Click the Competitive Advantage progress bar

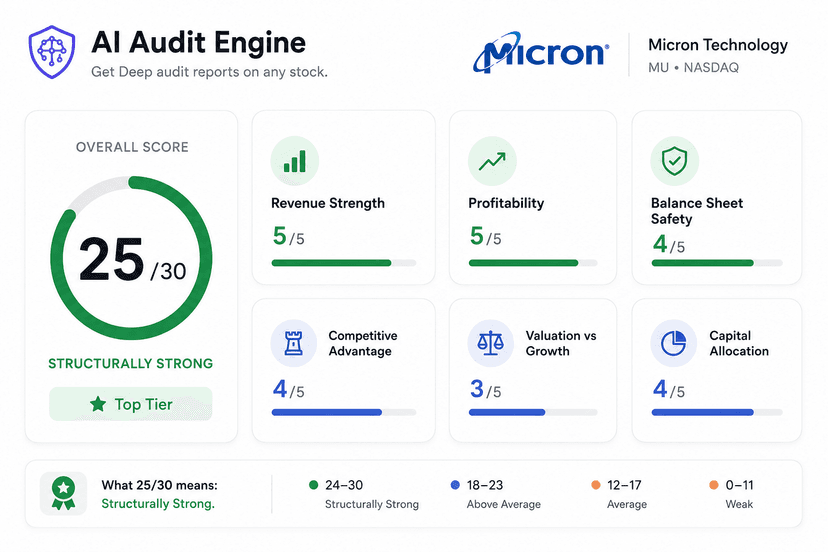344,413
